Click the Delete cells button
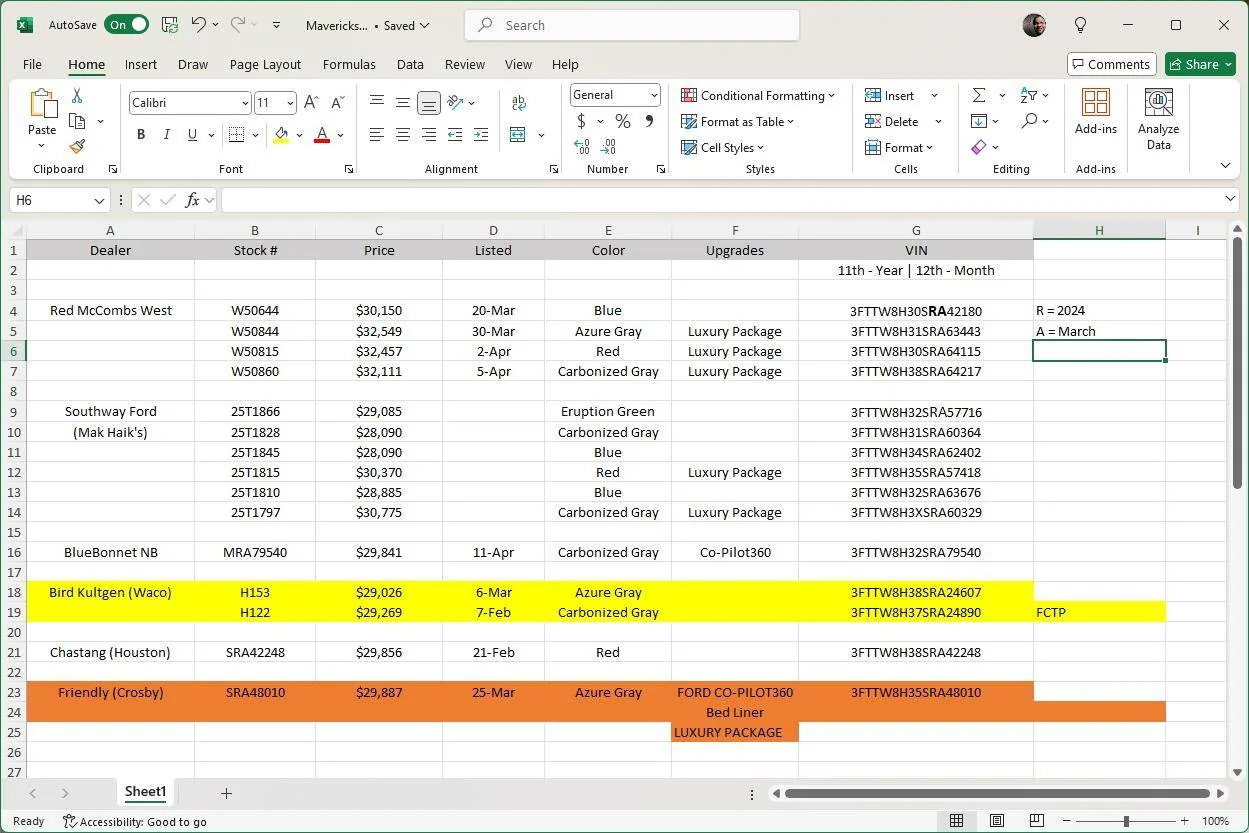Viewport: 1249px width, 833px height. [x=892, y=121]
